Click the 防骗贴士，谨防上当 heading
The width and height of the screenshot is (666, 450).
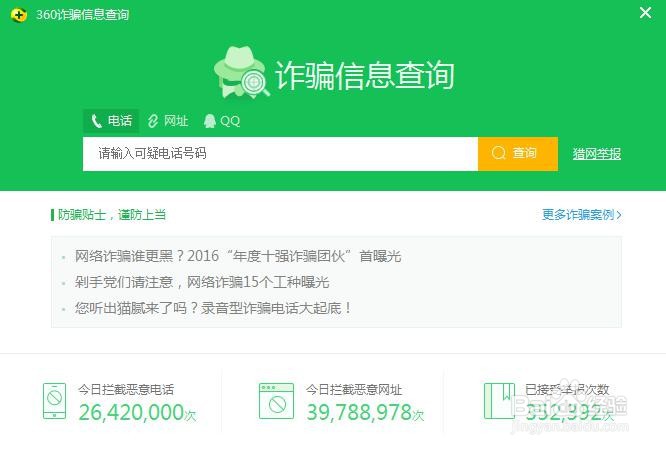pos(112,215)
